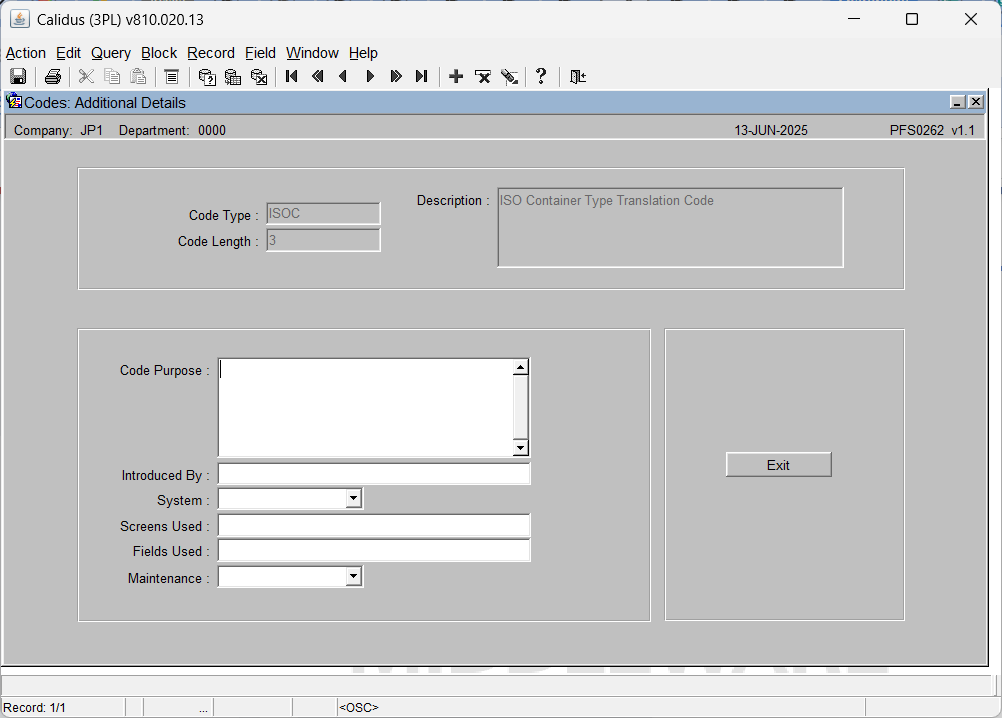Screen dimensions: 1002x718
Task: Go to previous record arrow
Action: pyautogui.click(x=343, y=77)
